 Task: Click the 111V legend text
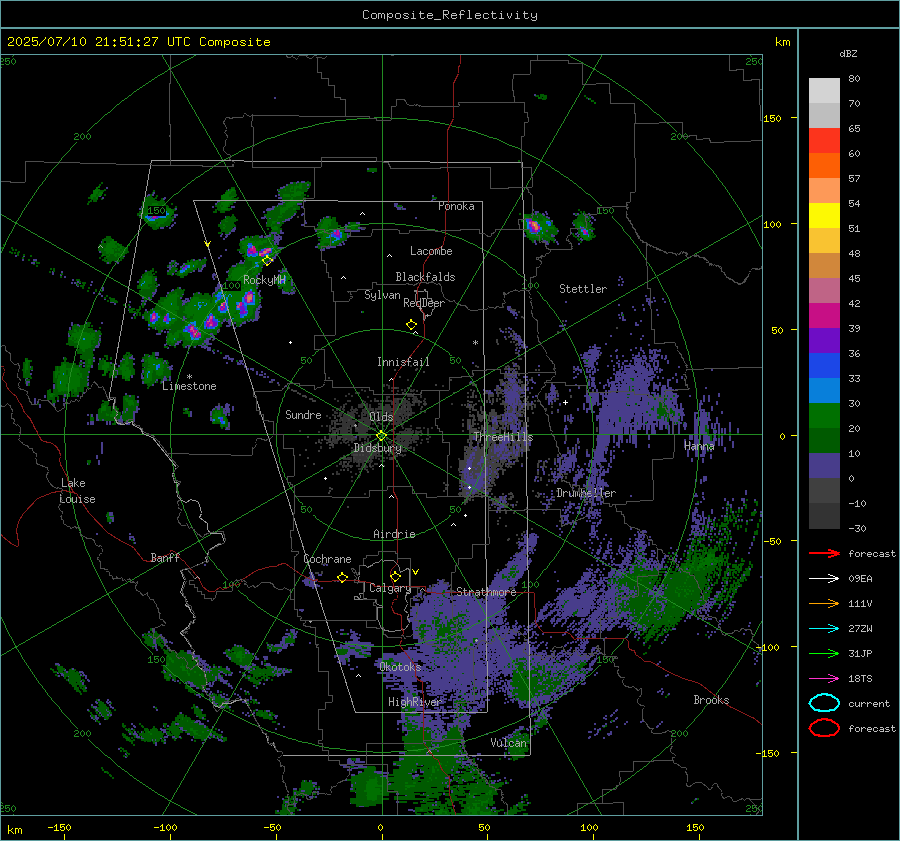point(860,603)
